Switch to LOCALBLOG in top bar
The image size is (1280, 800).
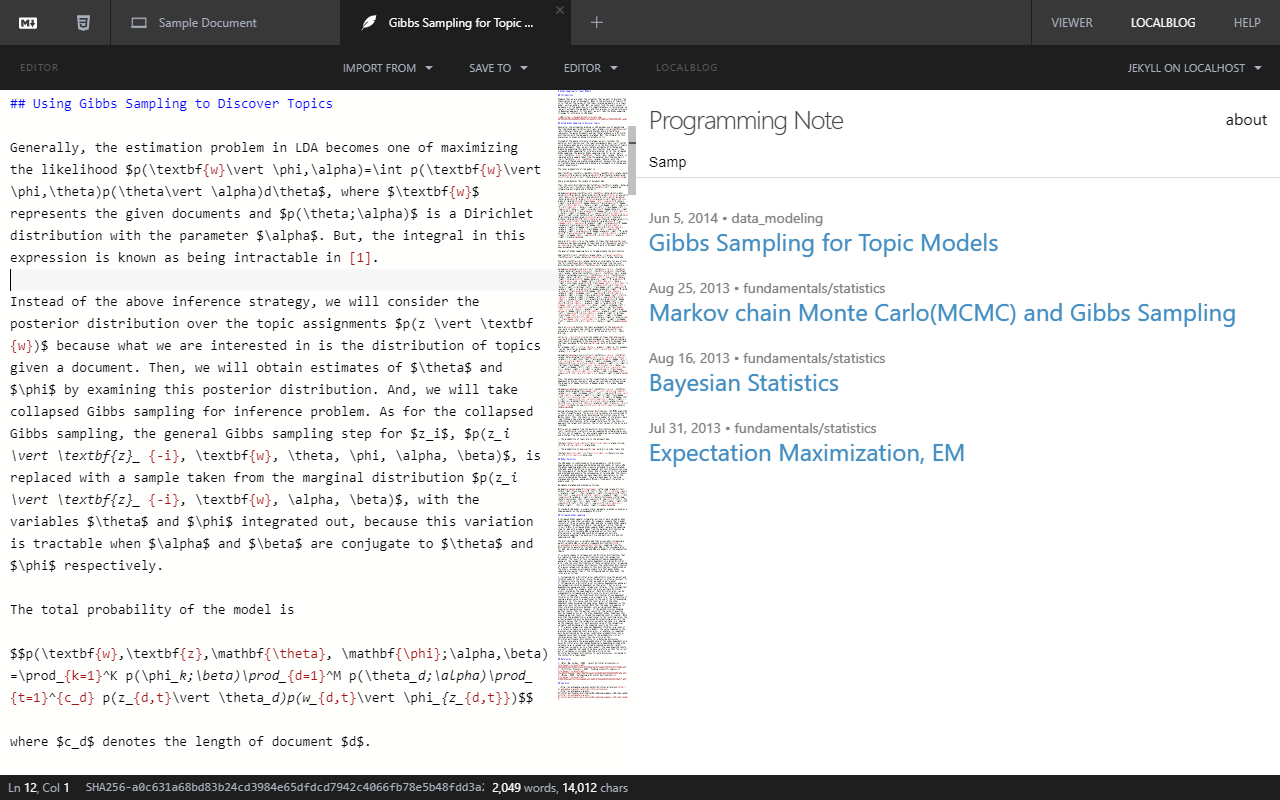1163,22
